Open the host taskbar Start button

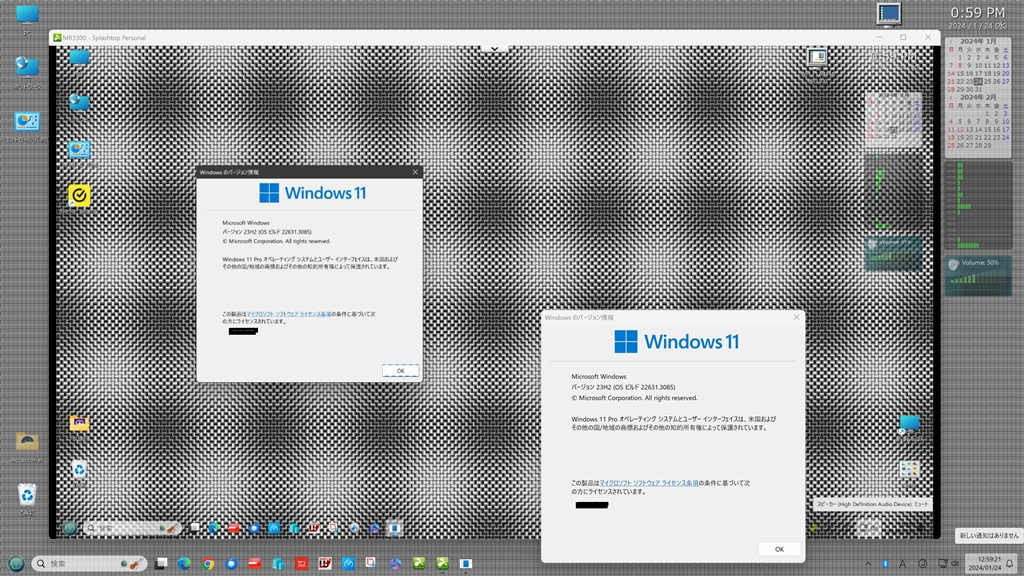pos(16,563)
